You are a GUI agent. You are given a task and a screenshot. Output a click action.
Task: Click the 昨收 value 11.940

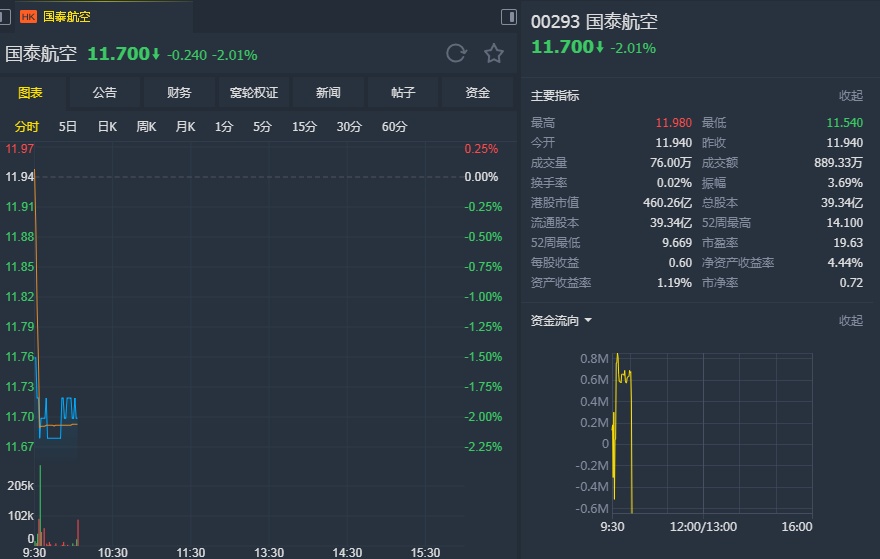point(845,143)
